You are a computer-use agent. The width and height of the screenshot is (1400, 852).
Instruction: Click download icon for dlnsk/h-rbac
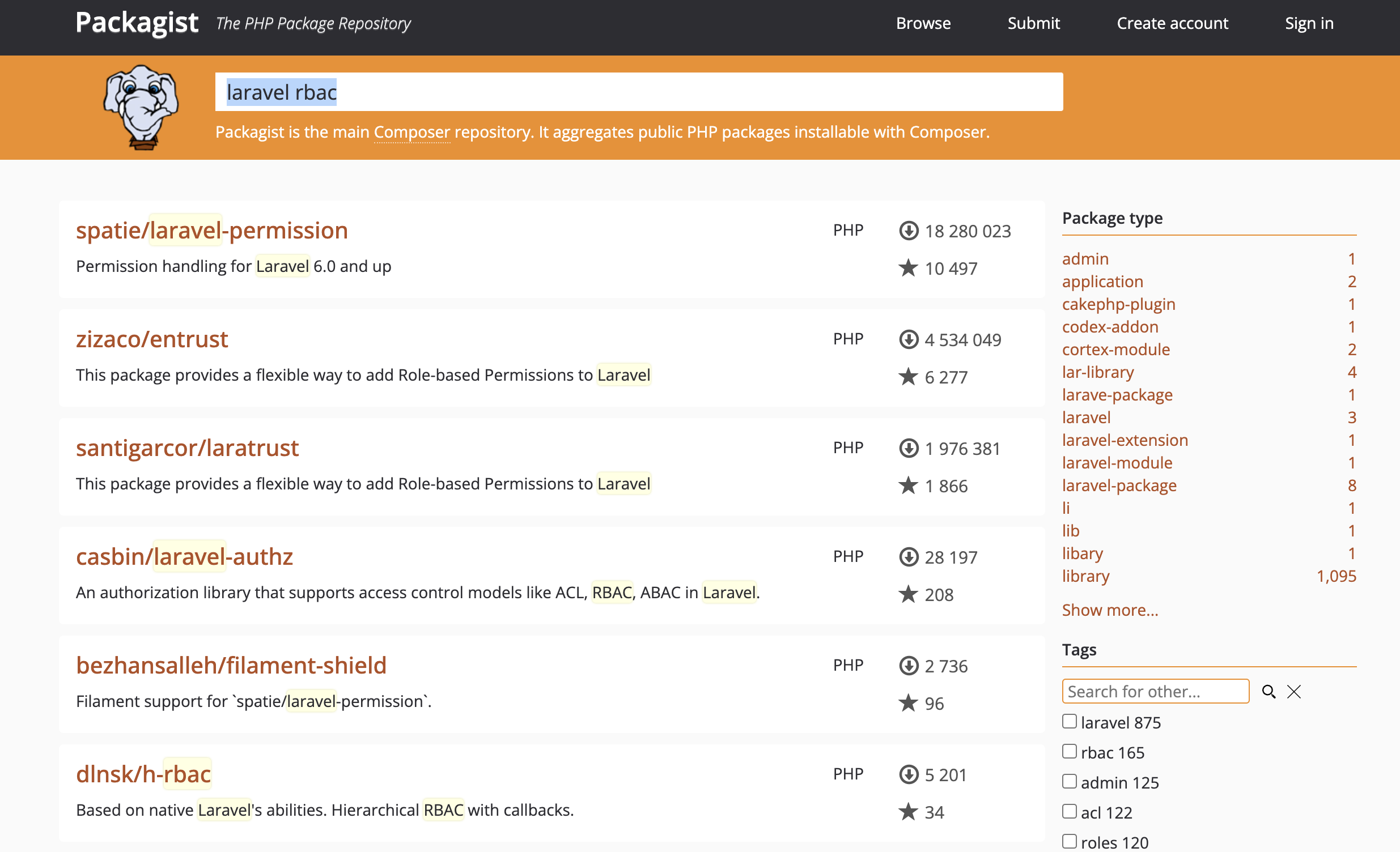(x=909, y=775)
